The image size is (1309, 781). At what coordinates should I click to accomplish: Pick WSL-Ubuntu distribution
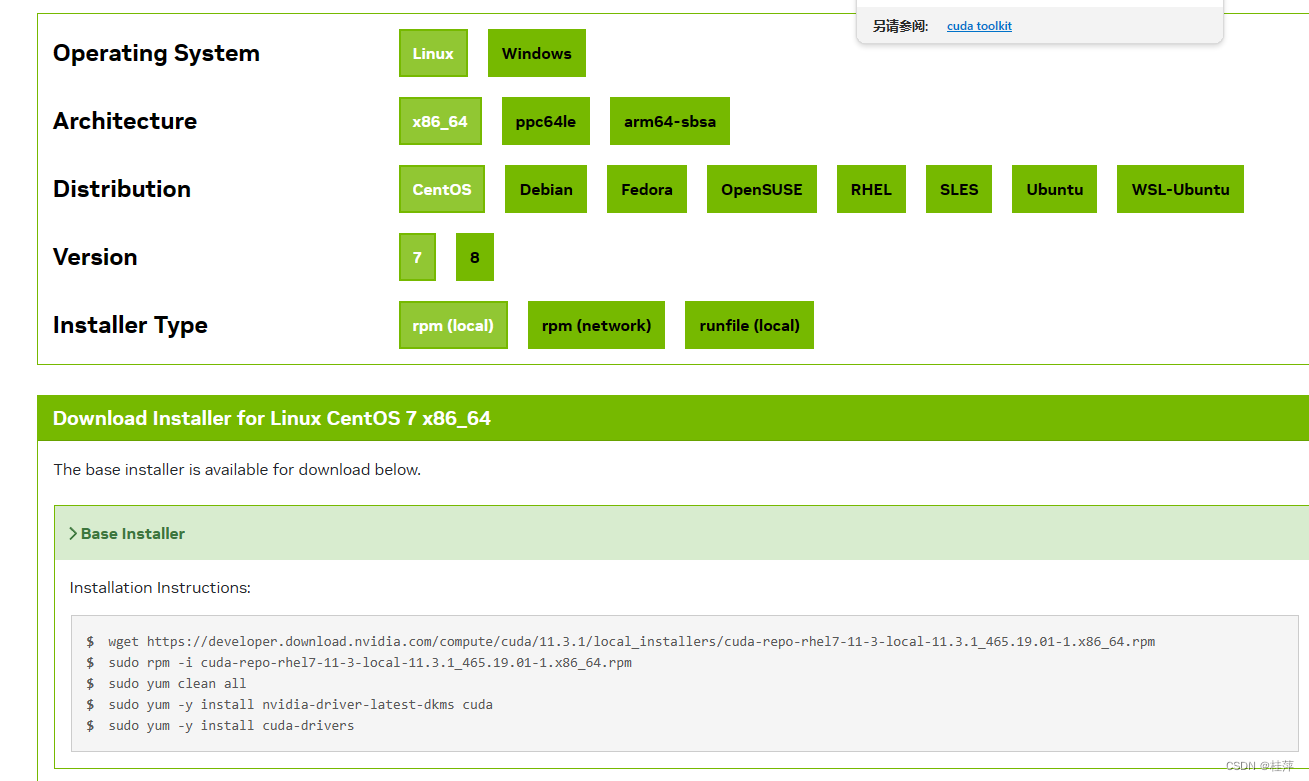pyautogui.click(x=1180, y=189)
